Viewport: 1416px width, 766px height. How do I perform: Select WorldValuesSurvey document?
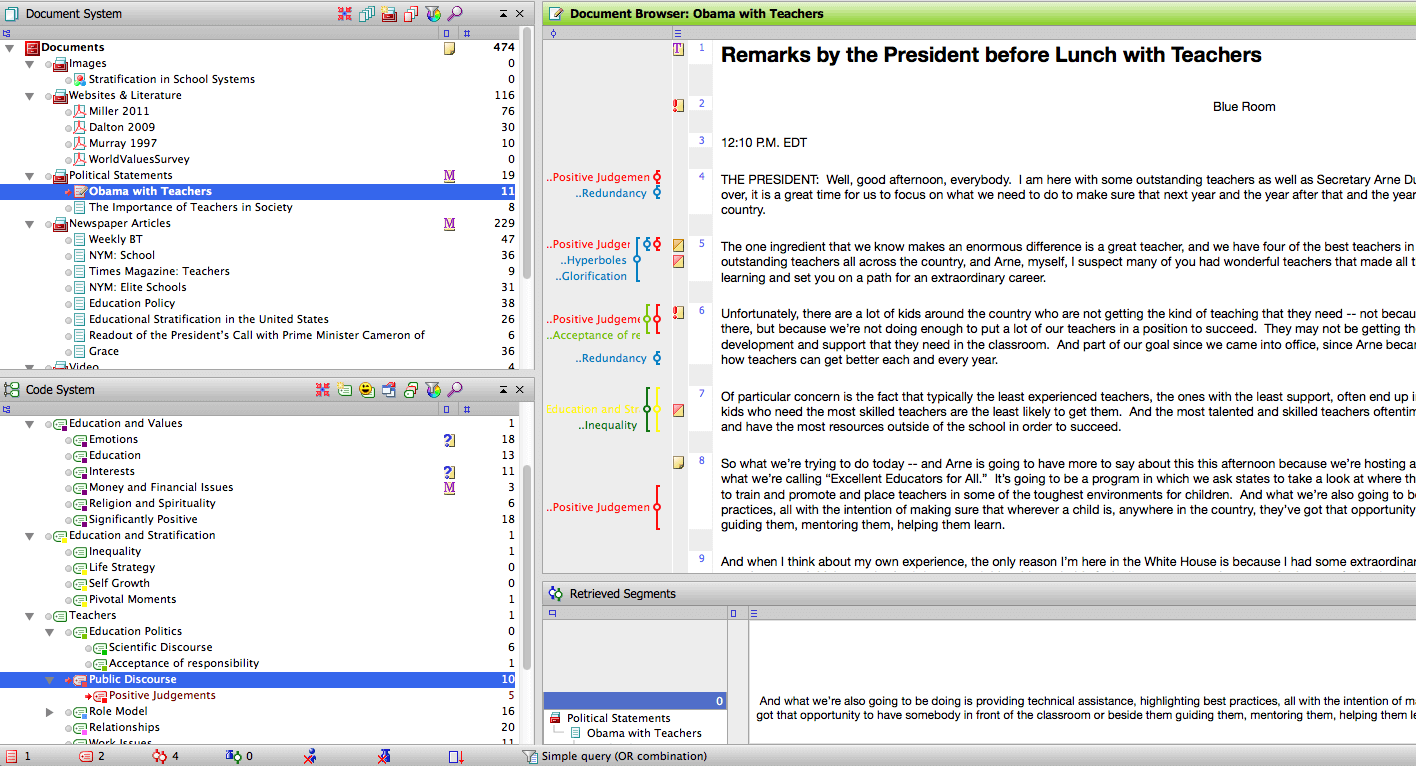tap(139, 159)
